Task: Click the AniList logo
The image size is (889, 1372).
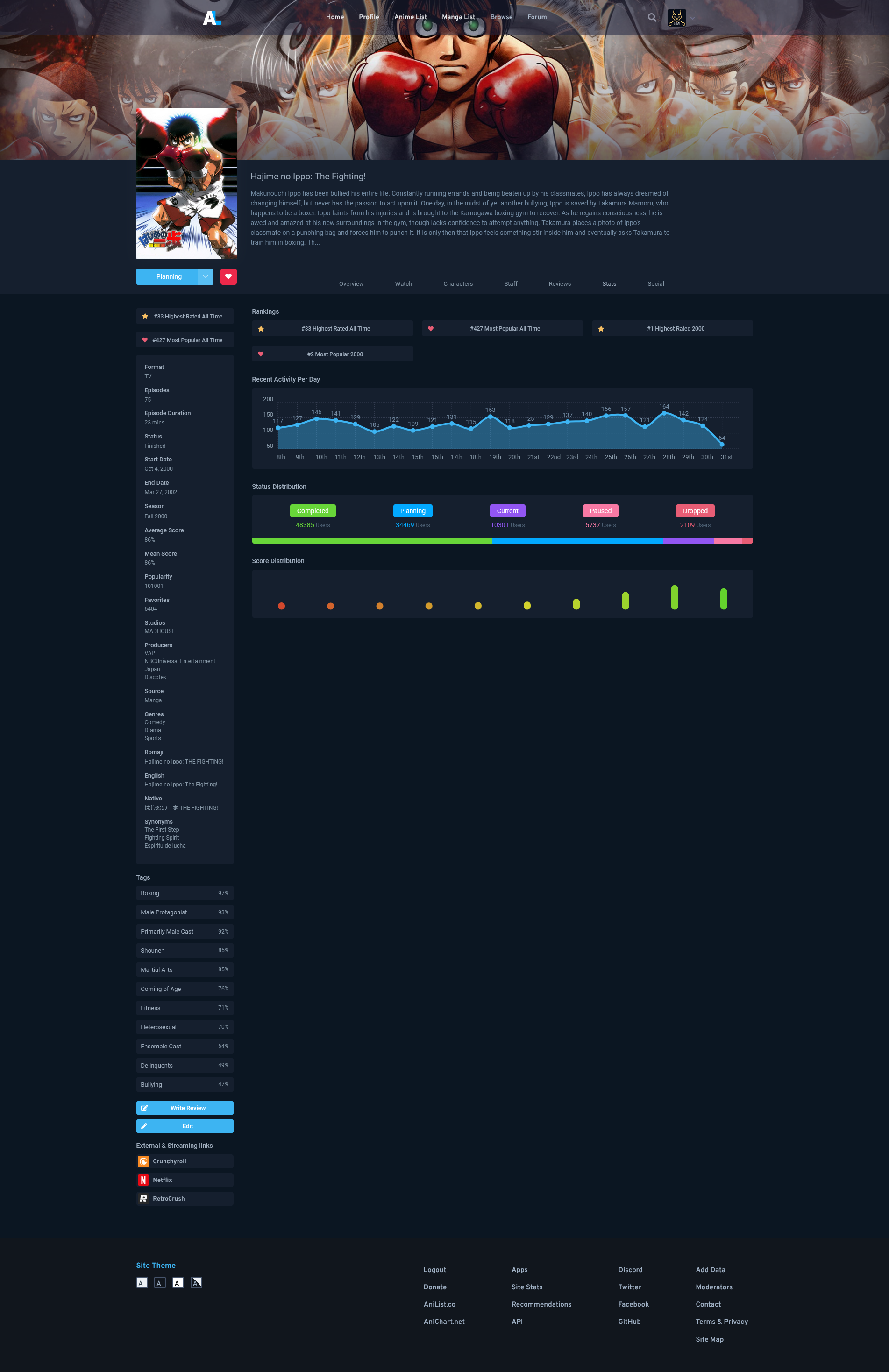Action: tap(212, 17)
